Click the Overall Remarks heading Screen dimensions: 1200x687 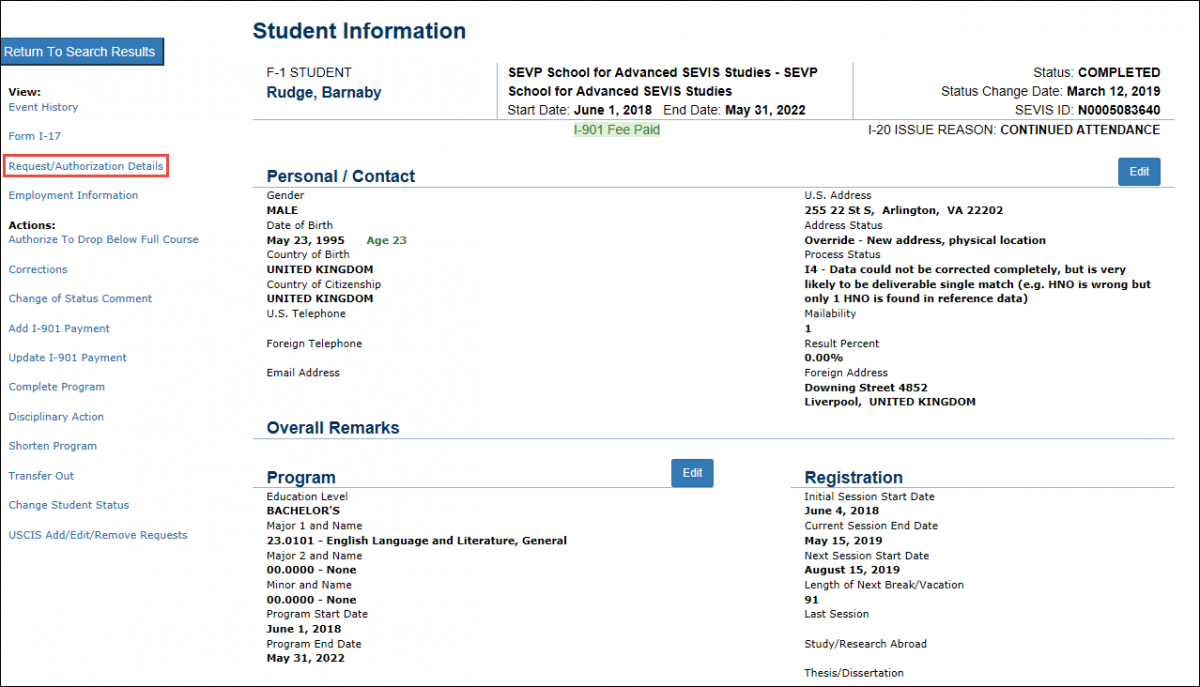click(333, 428)
